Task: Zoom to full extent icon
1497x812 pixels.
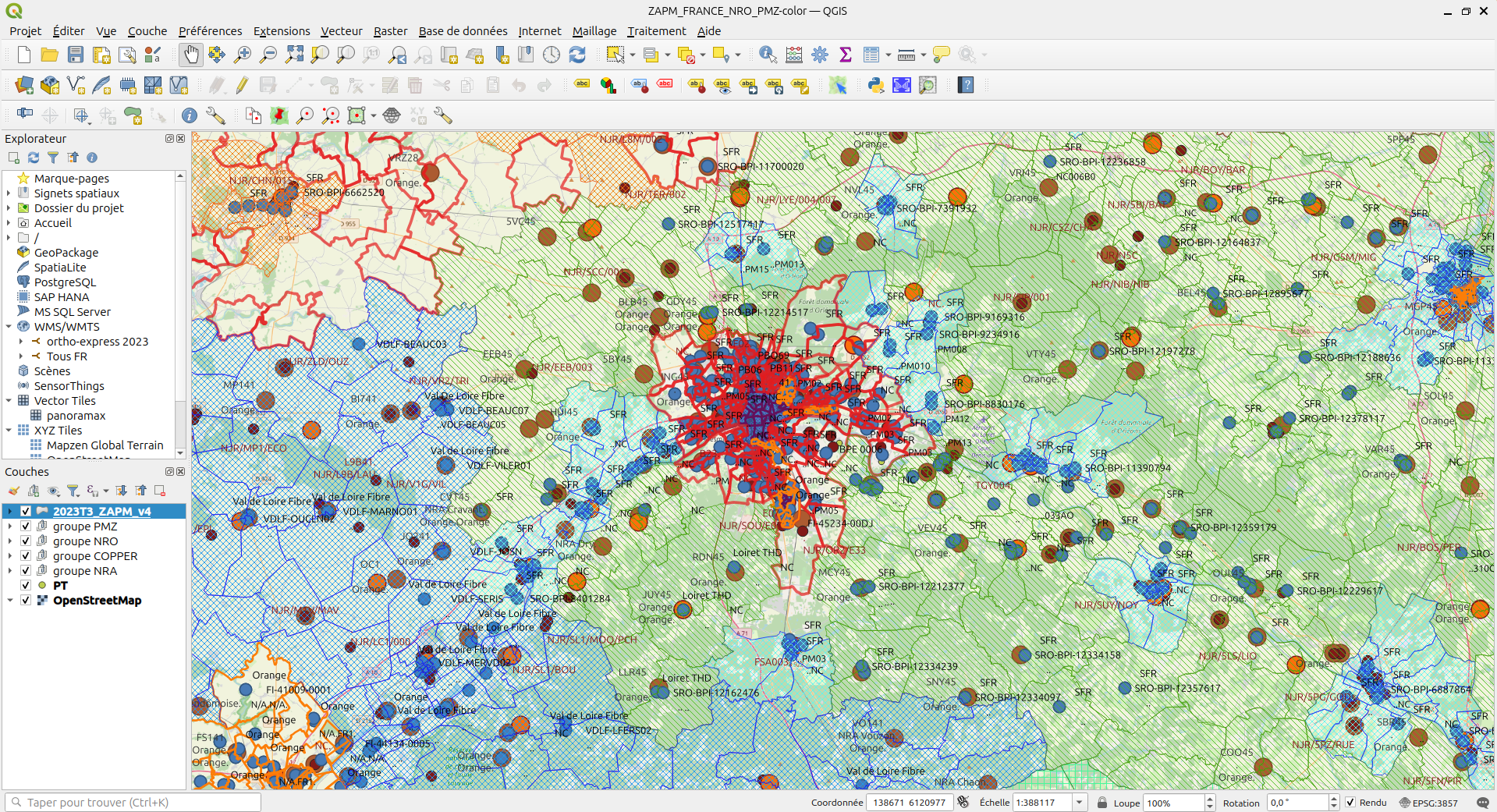Action: (294, 55)
